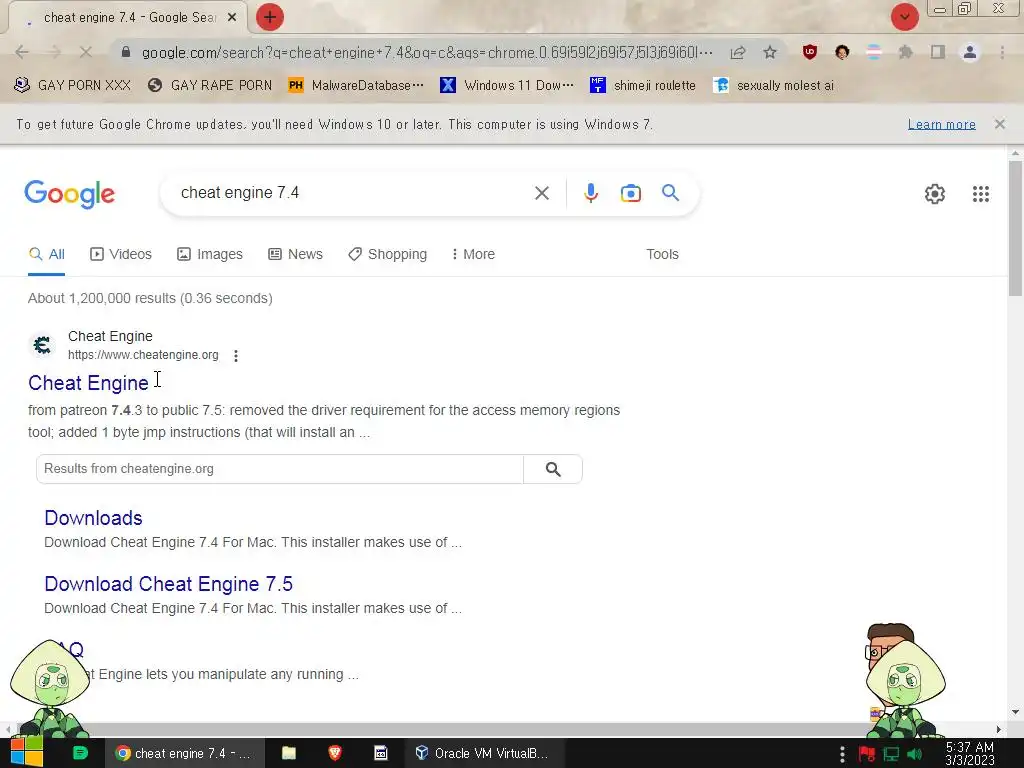Open the taskbar clock showing 5:37 AM
The height and width of the screenshot is (768, 1024).
(970, 754)
